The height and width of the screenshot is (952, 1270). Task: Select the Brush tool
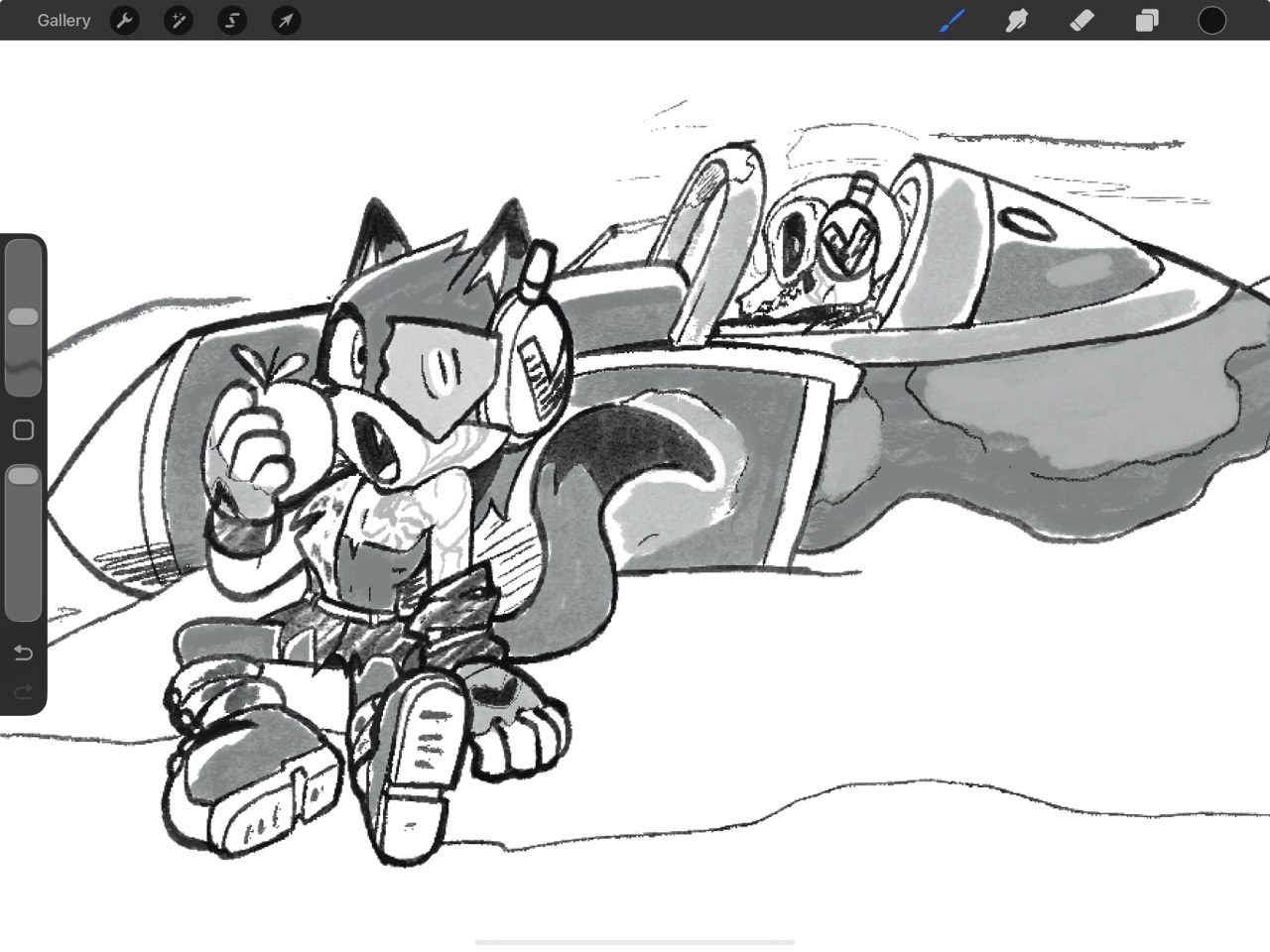tap(952, 20)
